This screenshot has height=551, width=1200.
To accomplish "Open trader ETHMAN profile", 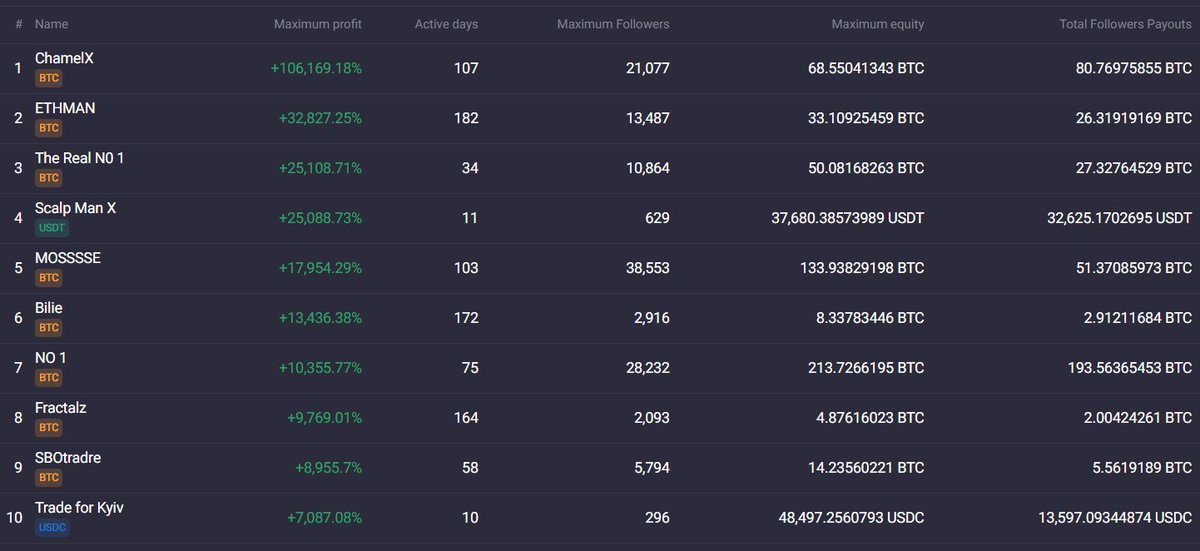I will tap(65, 108).
